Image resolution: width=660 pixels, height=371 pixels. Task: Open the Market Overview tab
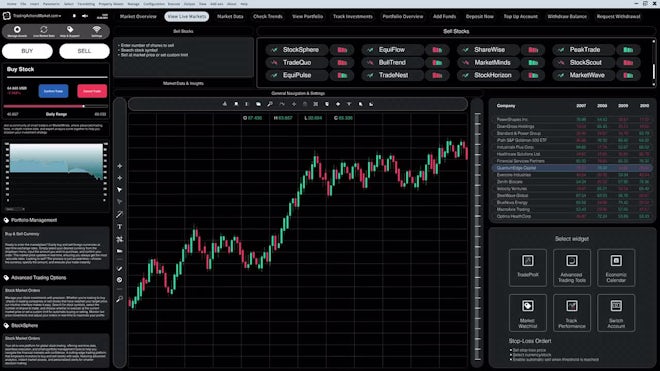point(138,16)
